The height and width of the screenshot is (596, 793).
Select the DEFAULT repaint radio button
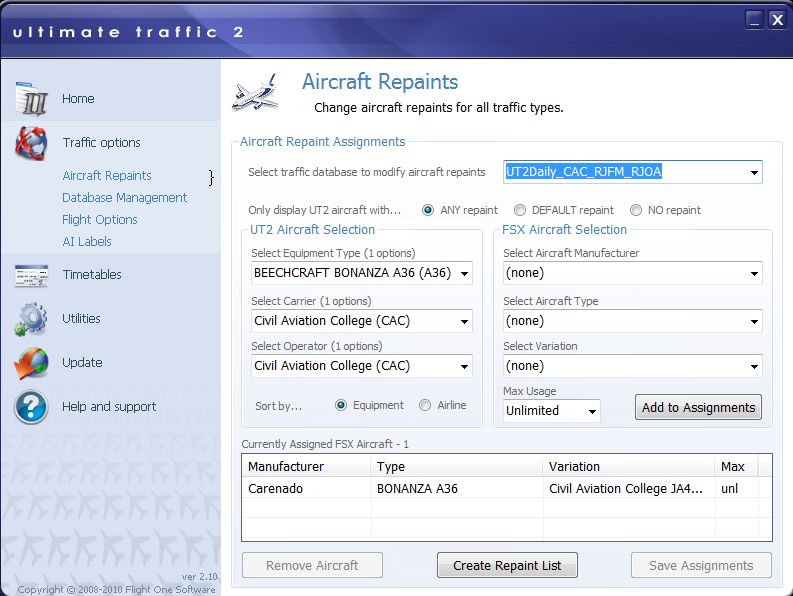(519, 210)
